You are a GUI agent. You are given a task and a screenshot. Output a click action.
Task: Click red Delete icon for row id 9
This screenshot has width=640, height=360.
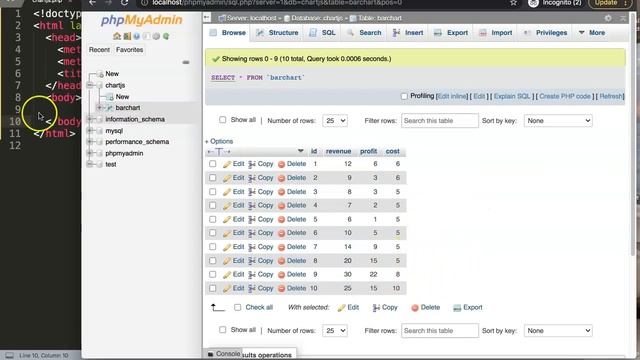pos(281,275)
